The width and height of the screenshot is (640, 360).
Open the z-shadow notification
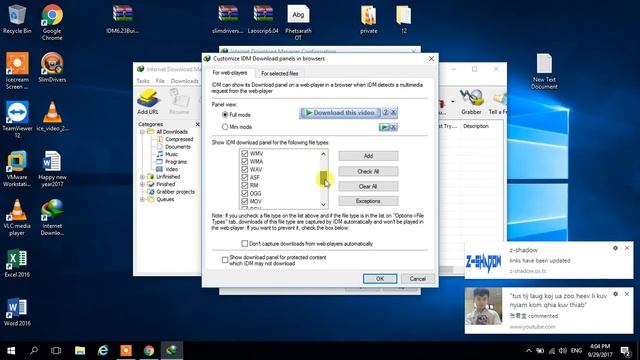(549, 260)
